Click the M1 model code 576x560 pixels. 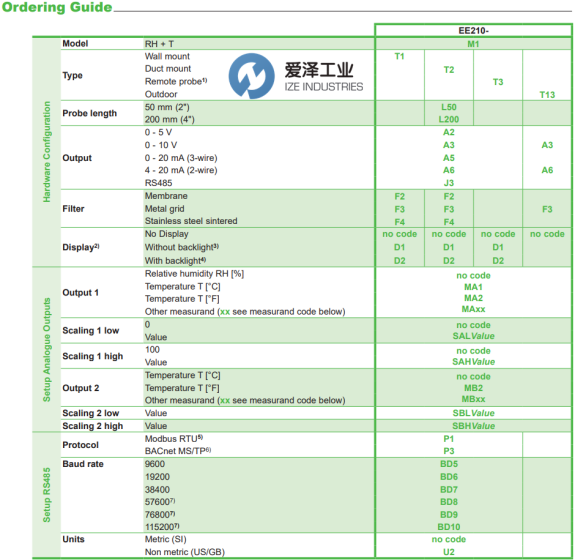point(473,44)
